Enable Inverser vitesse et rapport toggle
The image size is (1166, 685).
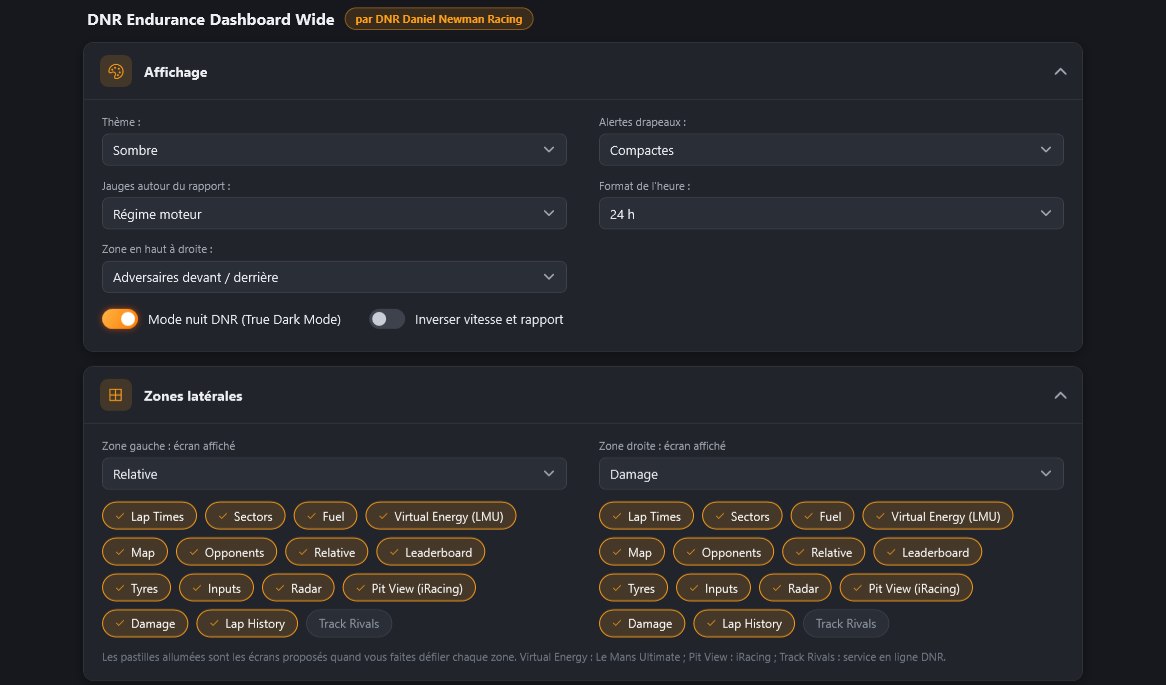coord(387,319)
